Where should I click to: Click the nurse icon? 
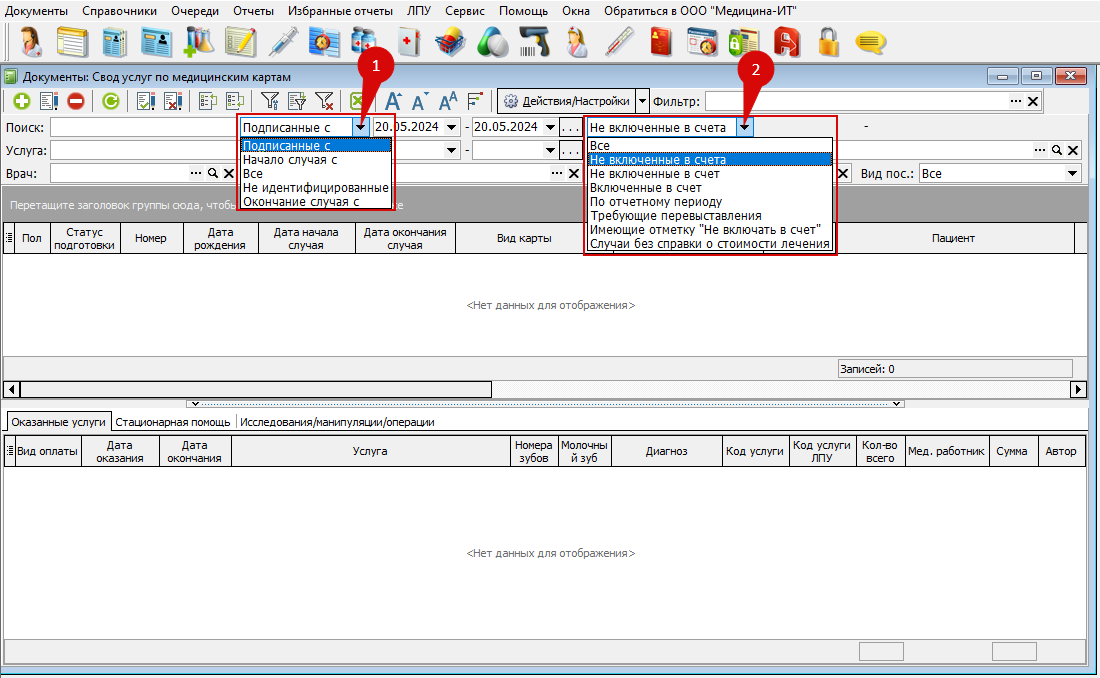coord(577,42)
